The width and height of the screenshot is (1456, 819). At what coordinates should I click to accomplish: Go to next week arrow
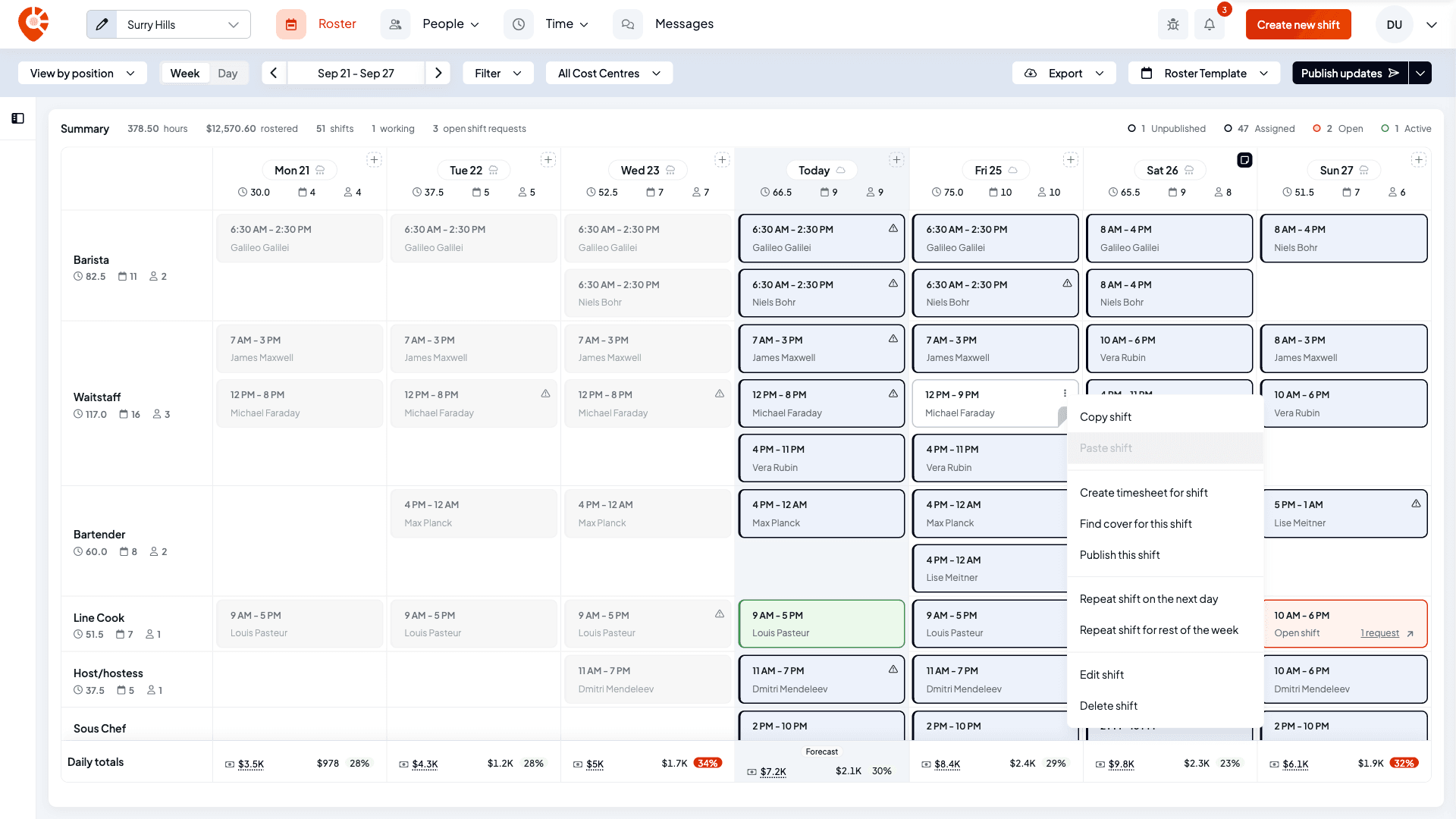click(x=438, y=73)
